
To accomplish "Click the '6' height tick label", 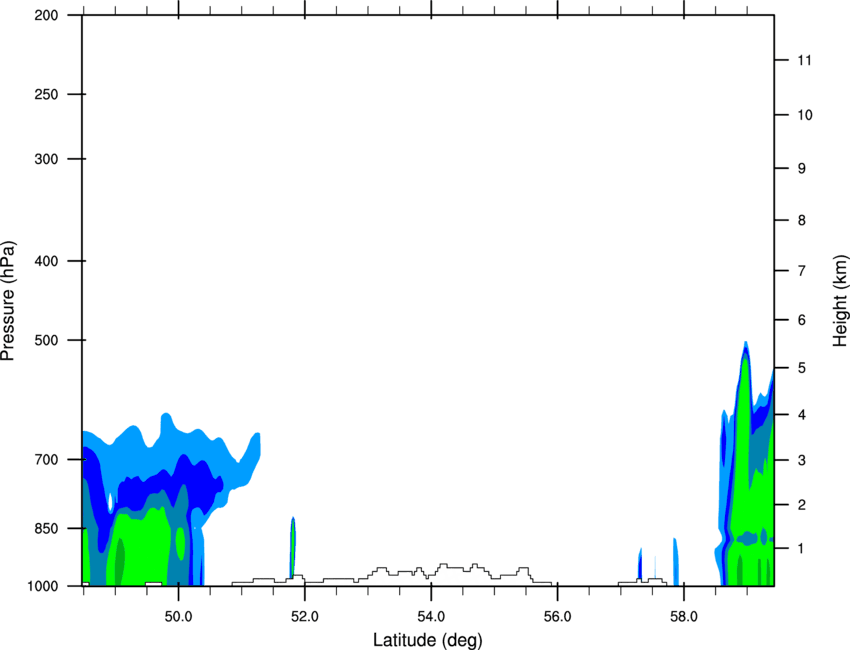I will pyautogui.click(x=802, y=320).
